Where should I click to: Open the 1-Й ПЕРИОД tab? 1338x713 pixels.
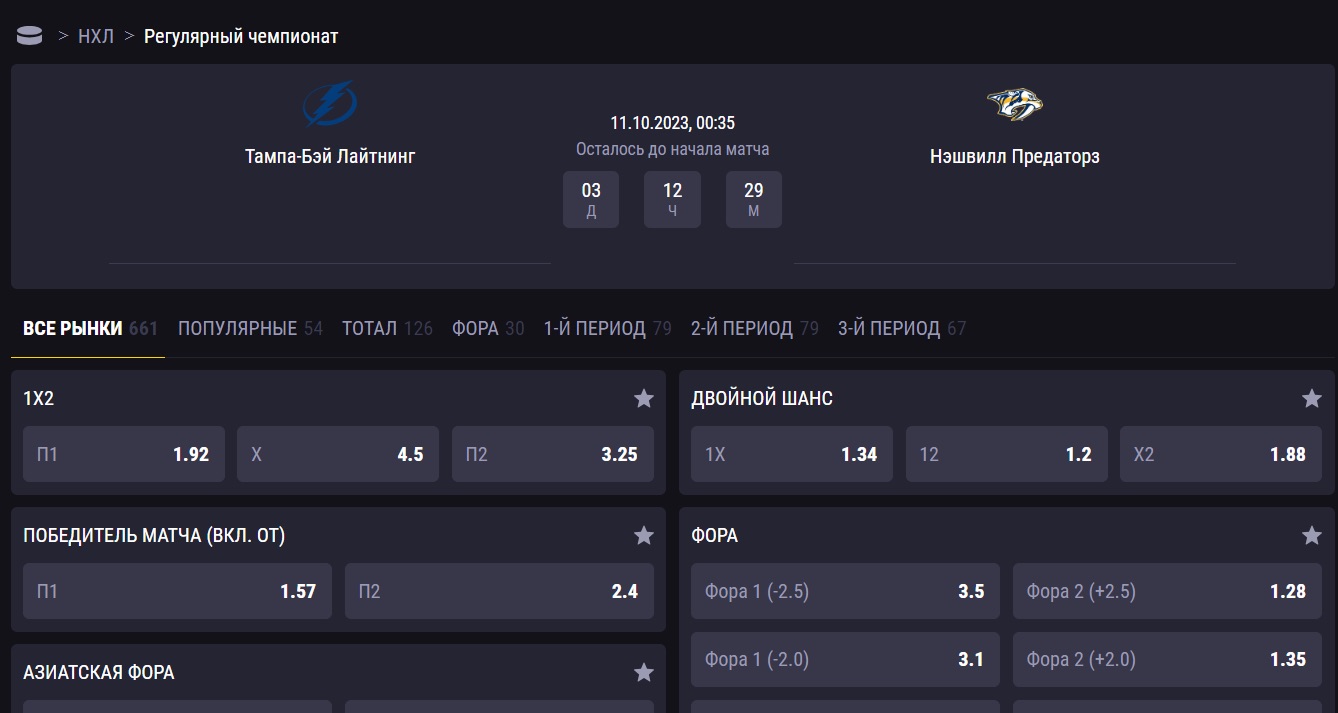point(608,328)
